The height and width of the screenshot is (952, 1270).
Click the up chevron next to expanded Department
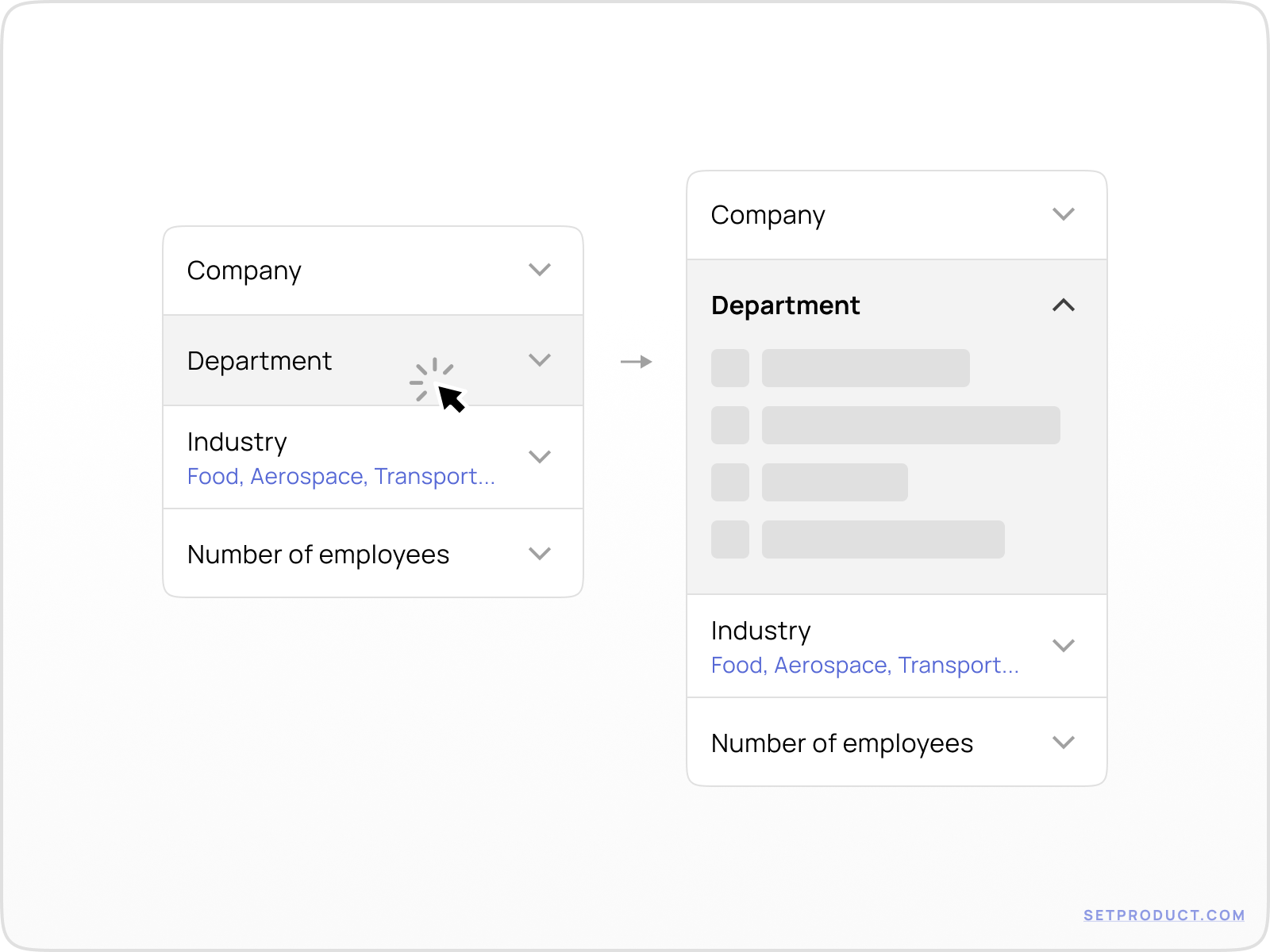coord(1064,305)
